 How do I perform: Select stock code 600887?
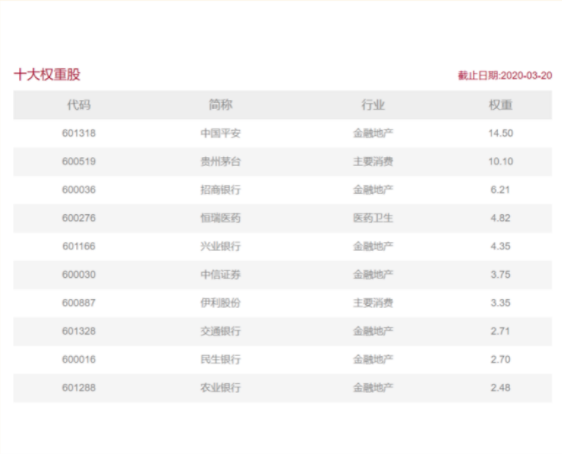(x=79, y=303)
